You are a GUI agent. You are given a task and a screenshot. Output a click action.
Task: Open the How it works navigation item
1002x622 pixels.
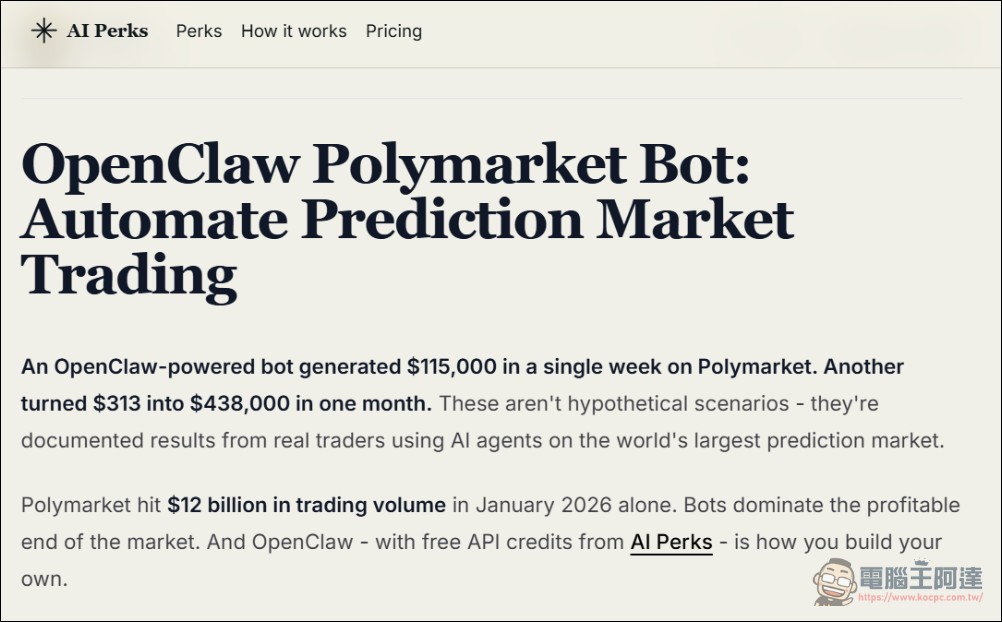pos(293,31)
